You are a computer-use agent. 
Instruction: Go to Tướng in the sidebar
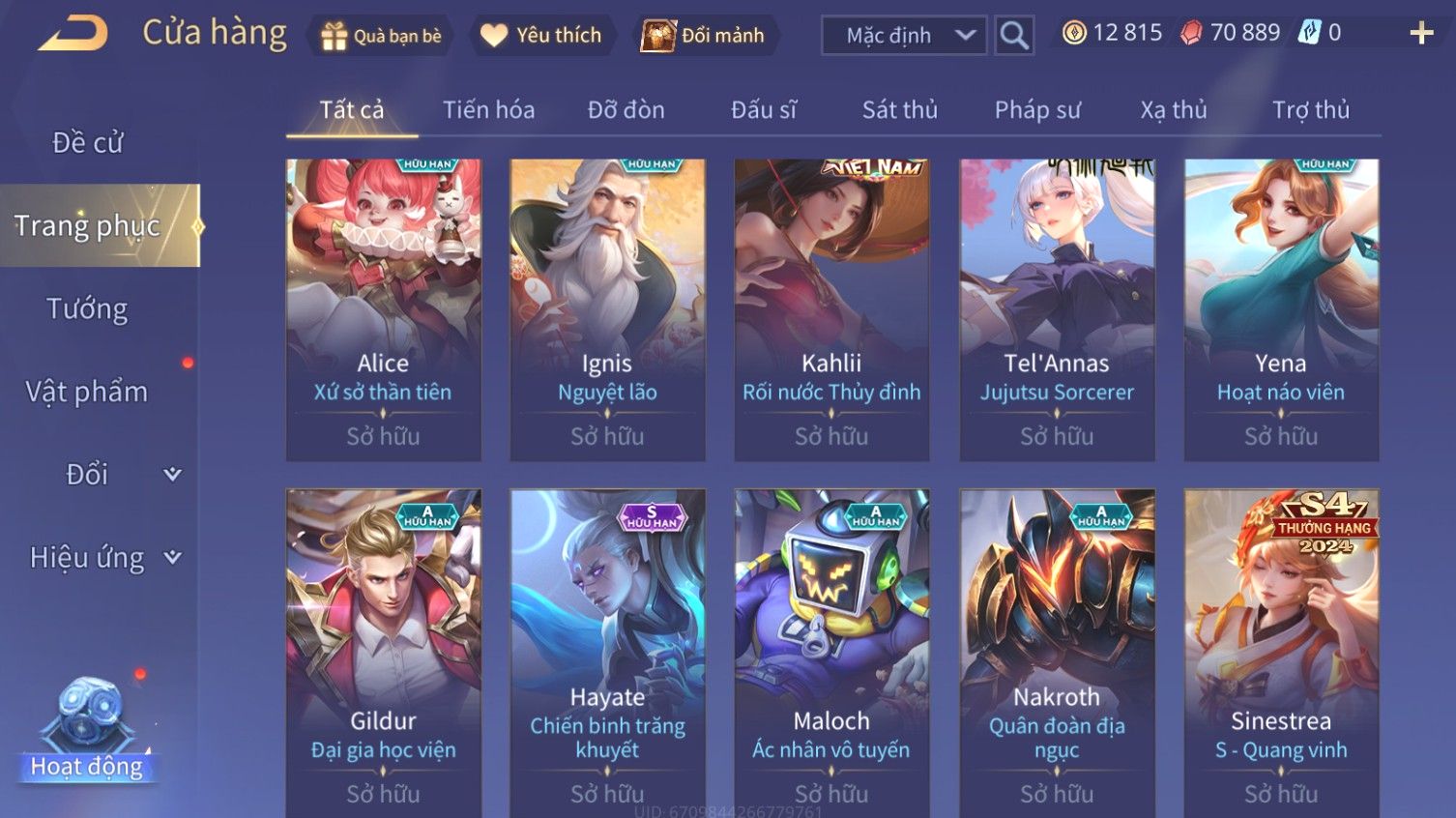pos(87,308)
